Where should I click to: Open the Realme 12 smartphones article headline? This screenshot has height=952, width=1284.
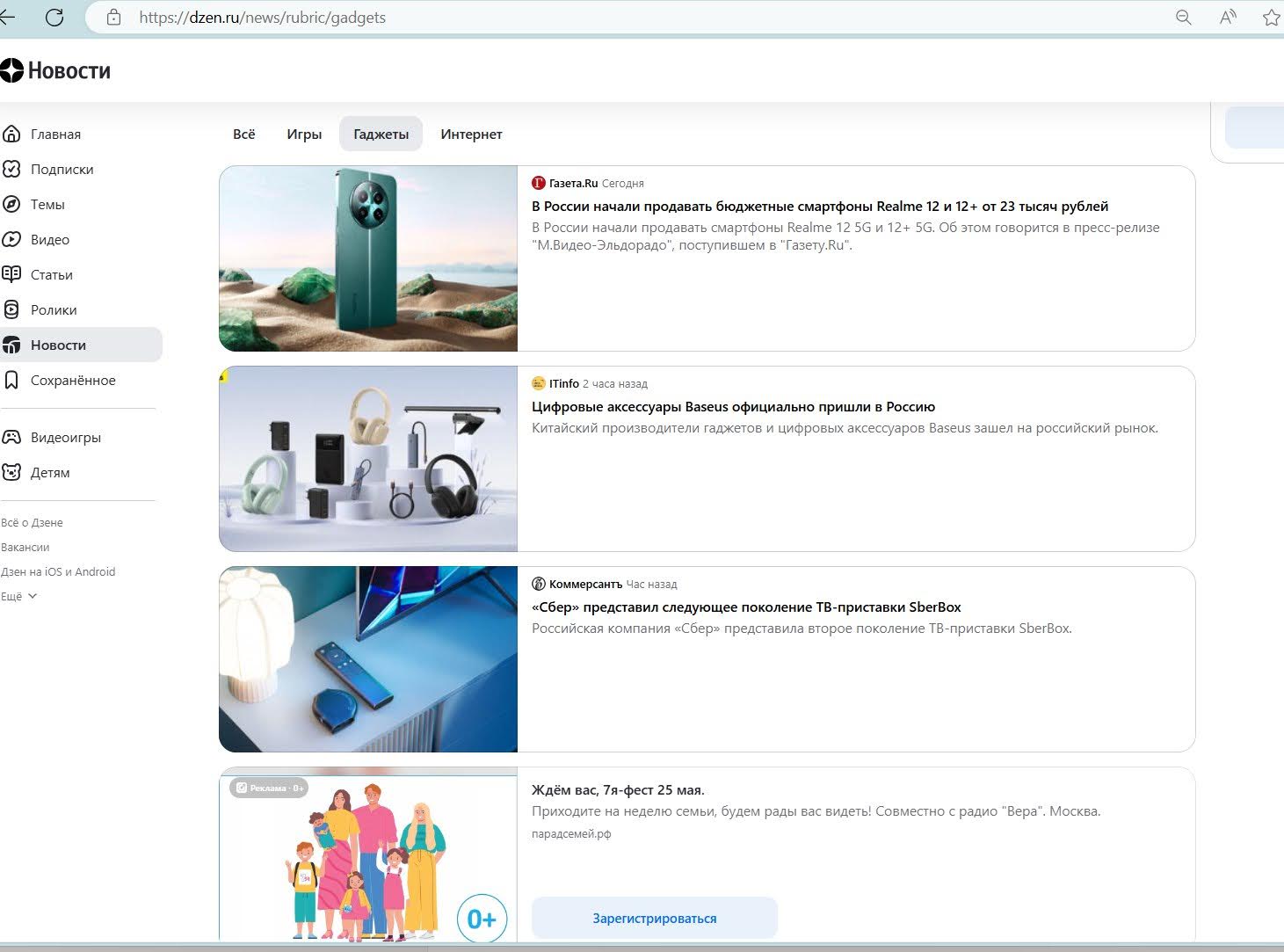coord(820,206)
